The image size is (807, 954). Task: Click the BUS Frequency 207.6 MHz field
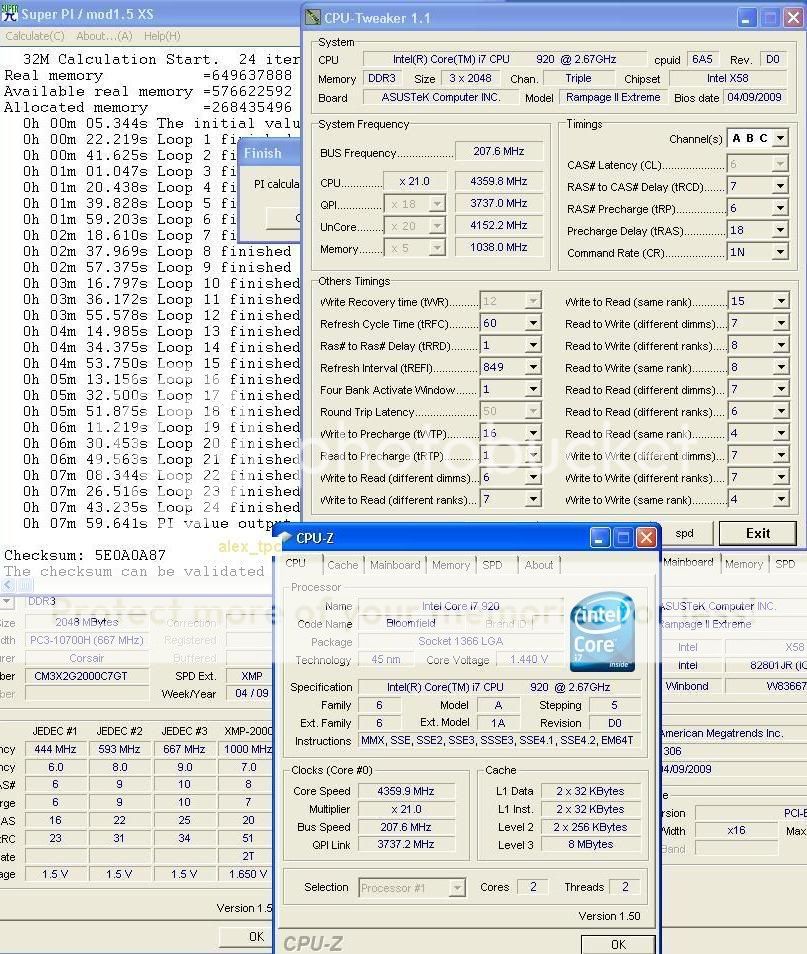pos(498,151)
